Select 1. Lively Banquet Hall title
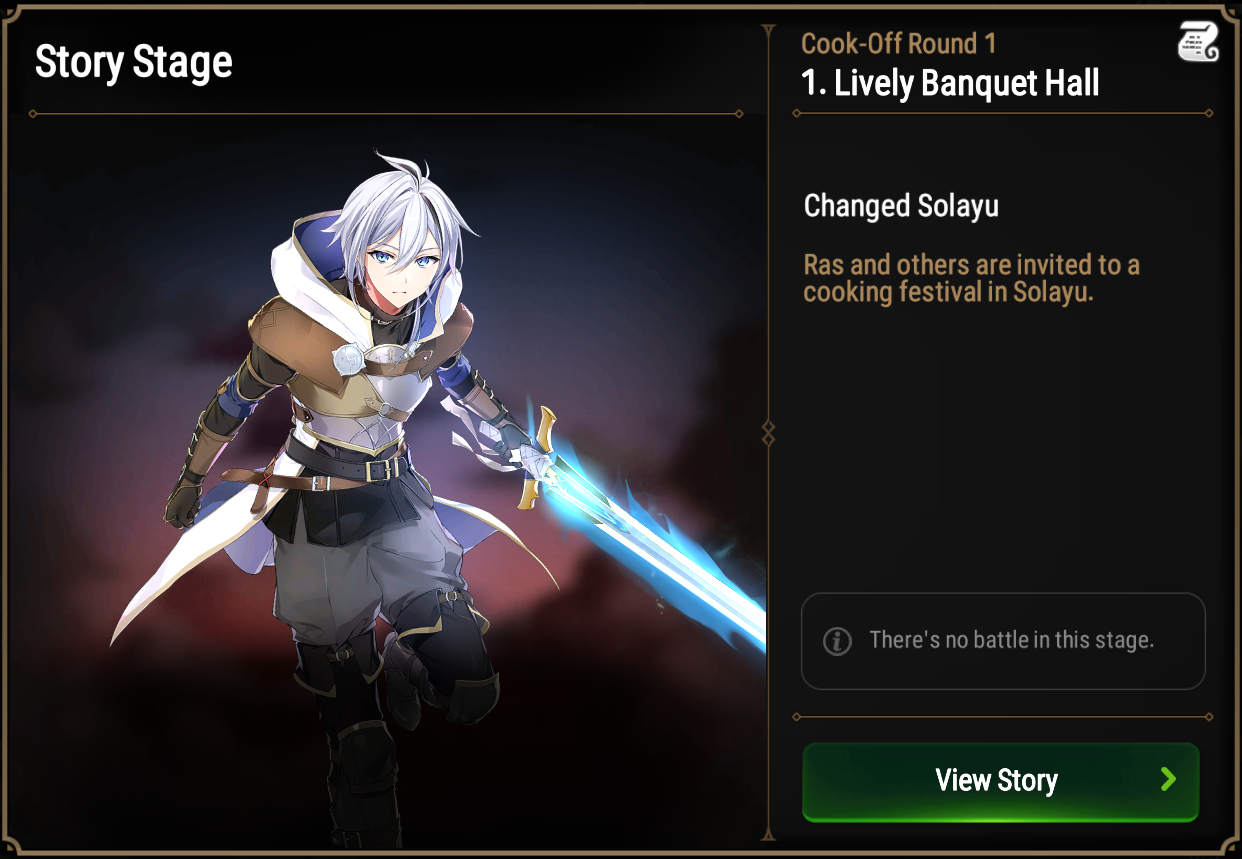 950,83
